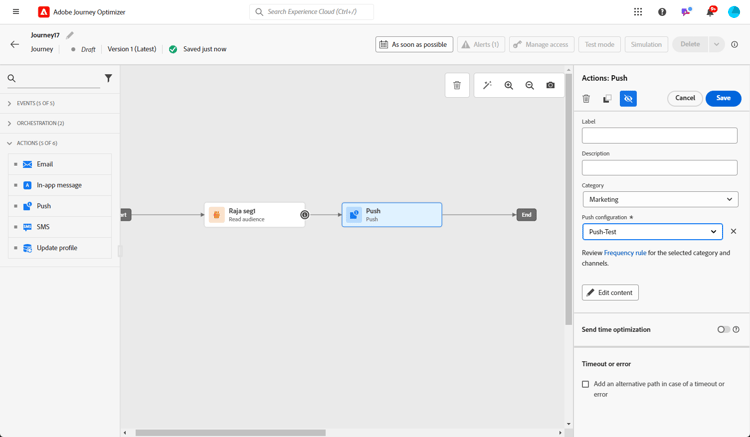Toggle Send time optimization switch

[x=723, y=329]
